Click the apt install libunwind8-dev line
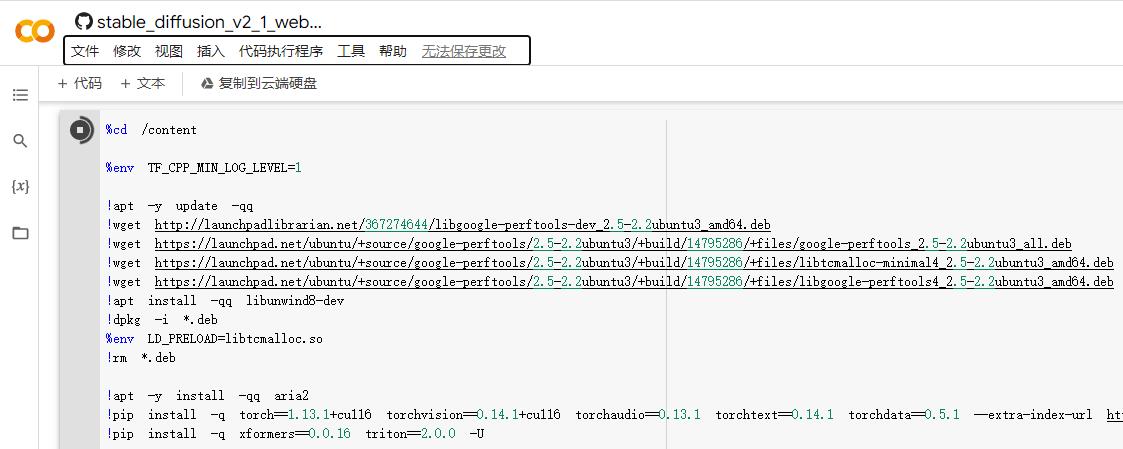Screen dimensions: 1123x449 click(x=225, y=301)
